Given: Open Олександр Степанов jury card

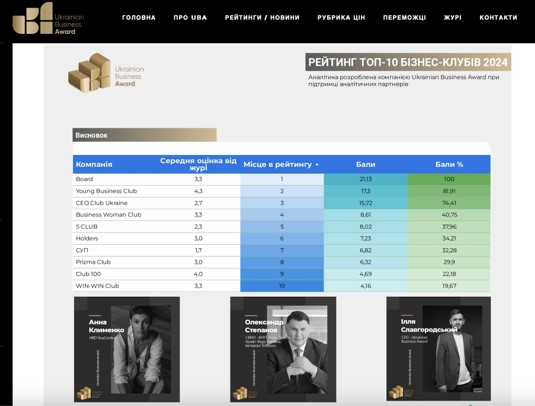Looking at the screenshot, I should coord(283,349).
